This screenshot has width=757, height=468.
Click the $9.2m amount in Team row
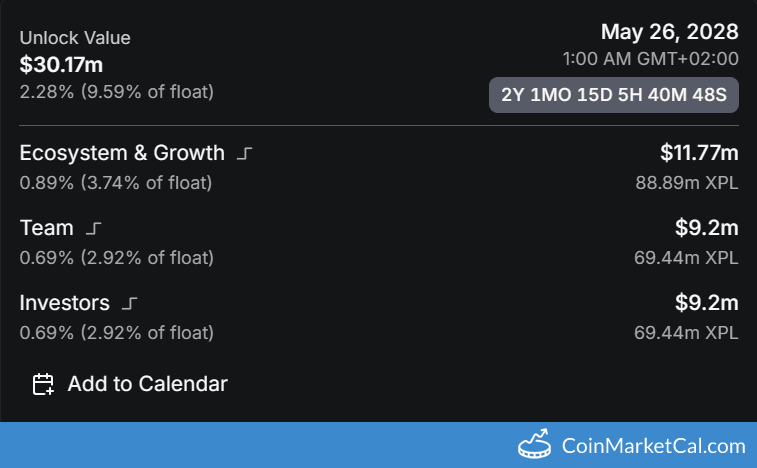pos(706,228)
